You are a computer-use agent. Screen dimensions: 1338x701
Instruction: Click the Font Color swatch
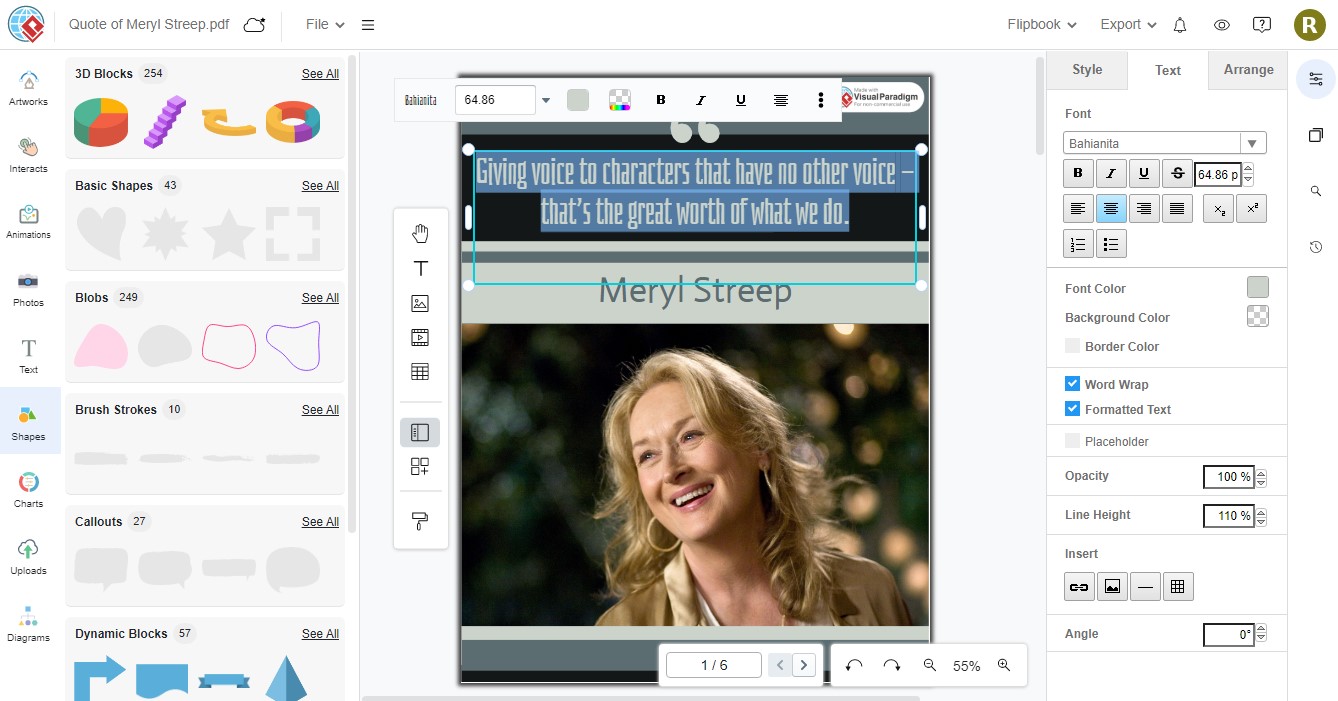pos(1257,288)
